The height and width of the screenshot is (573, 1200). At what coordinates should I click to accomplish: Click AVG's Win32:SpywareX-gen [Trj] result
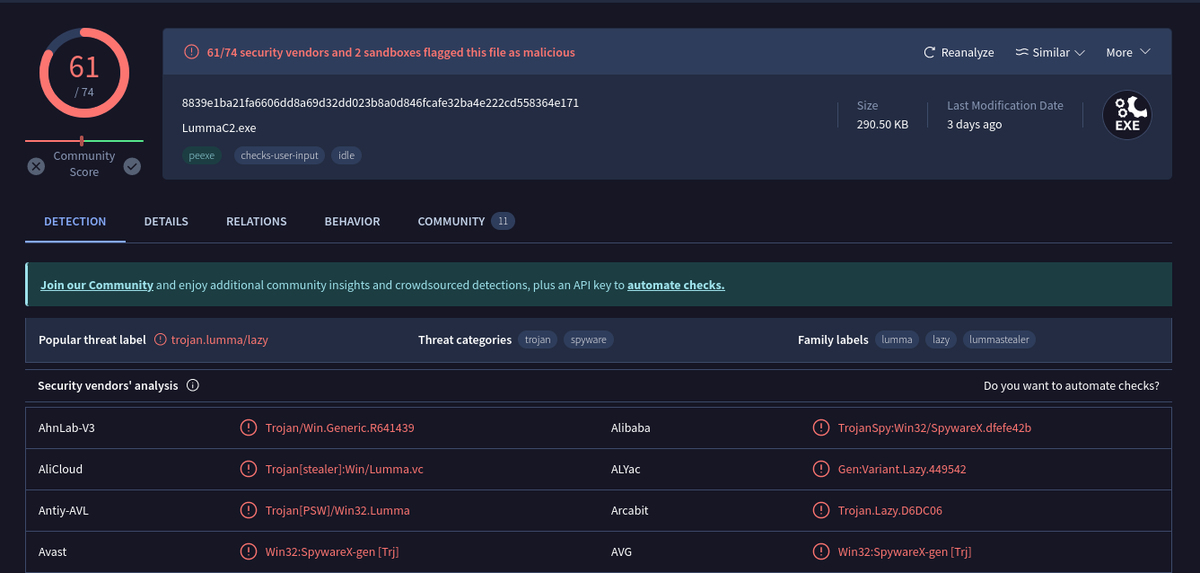[x=904, y=552]
